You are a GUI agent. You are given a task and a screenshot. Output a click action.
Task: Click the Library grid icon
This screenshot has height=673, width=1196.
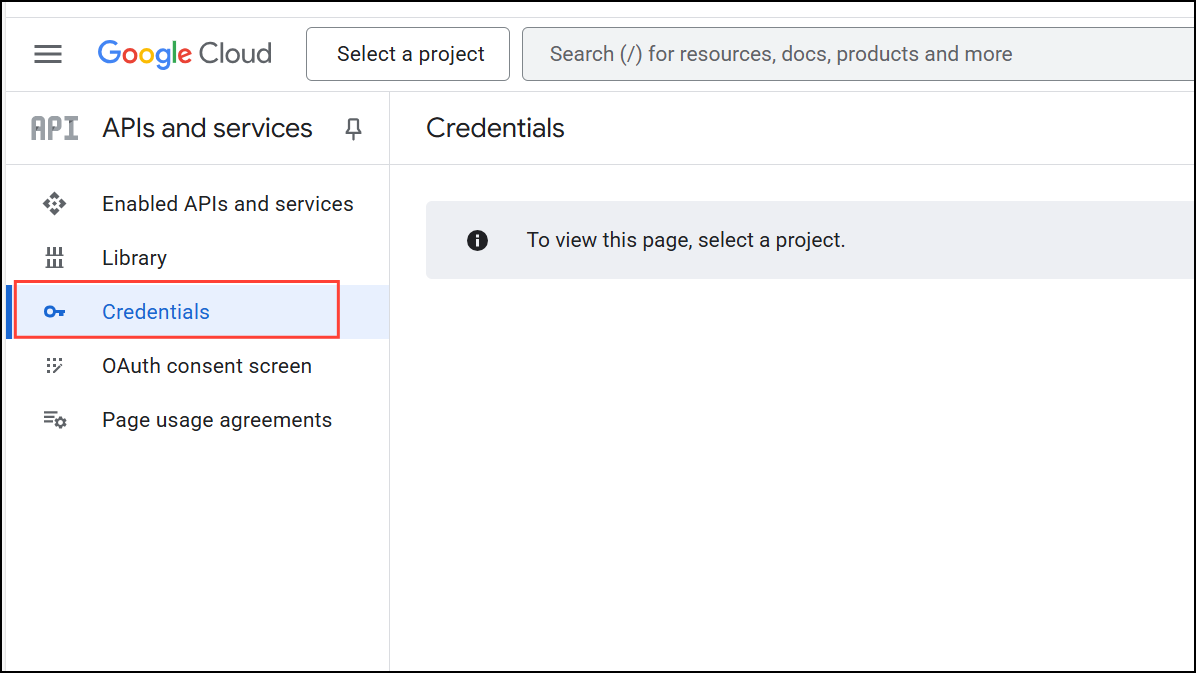point(54,257)
